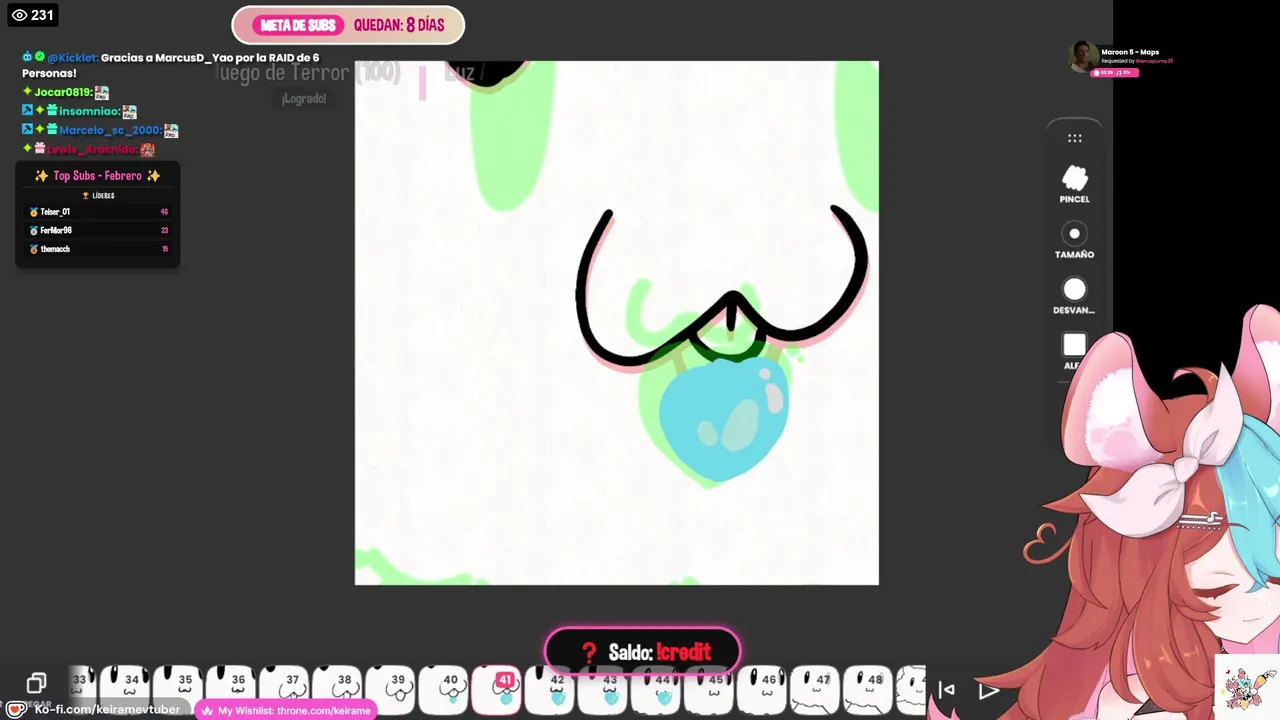Open the Tamaño brush size control
The width and height of the screenshot is (1280, 720).
pyautogui.click(x=1074, y=240)
